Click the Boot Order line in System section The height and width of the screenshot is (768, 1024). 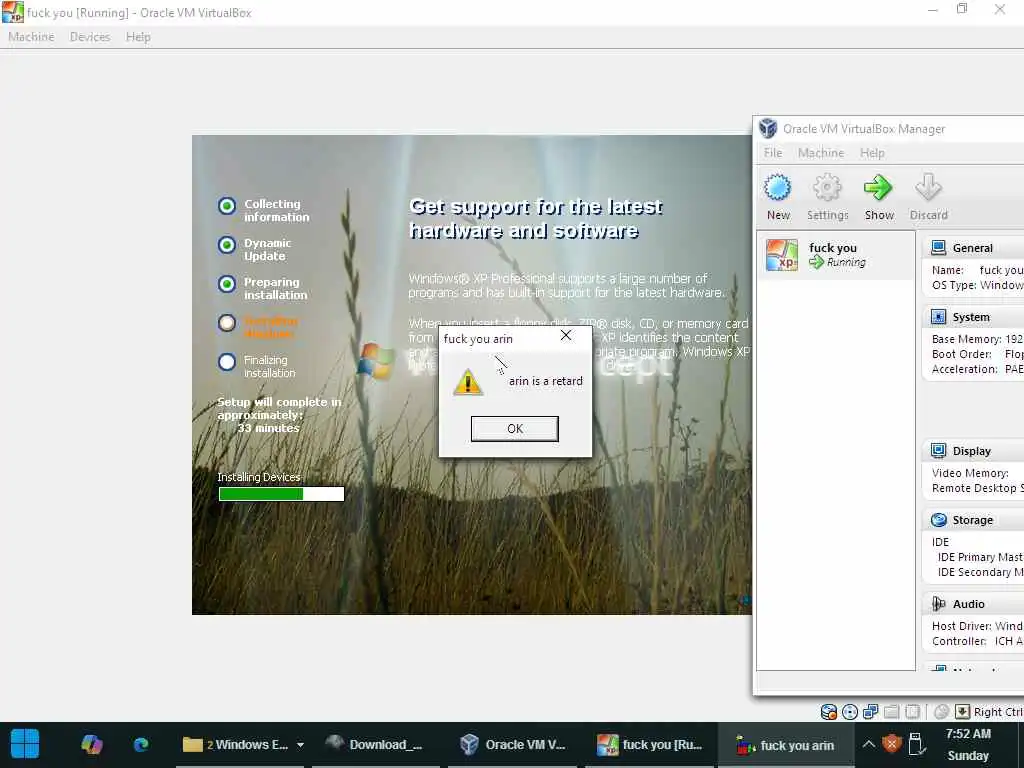pyautogui.click(x=977, y=354)
